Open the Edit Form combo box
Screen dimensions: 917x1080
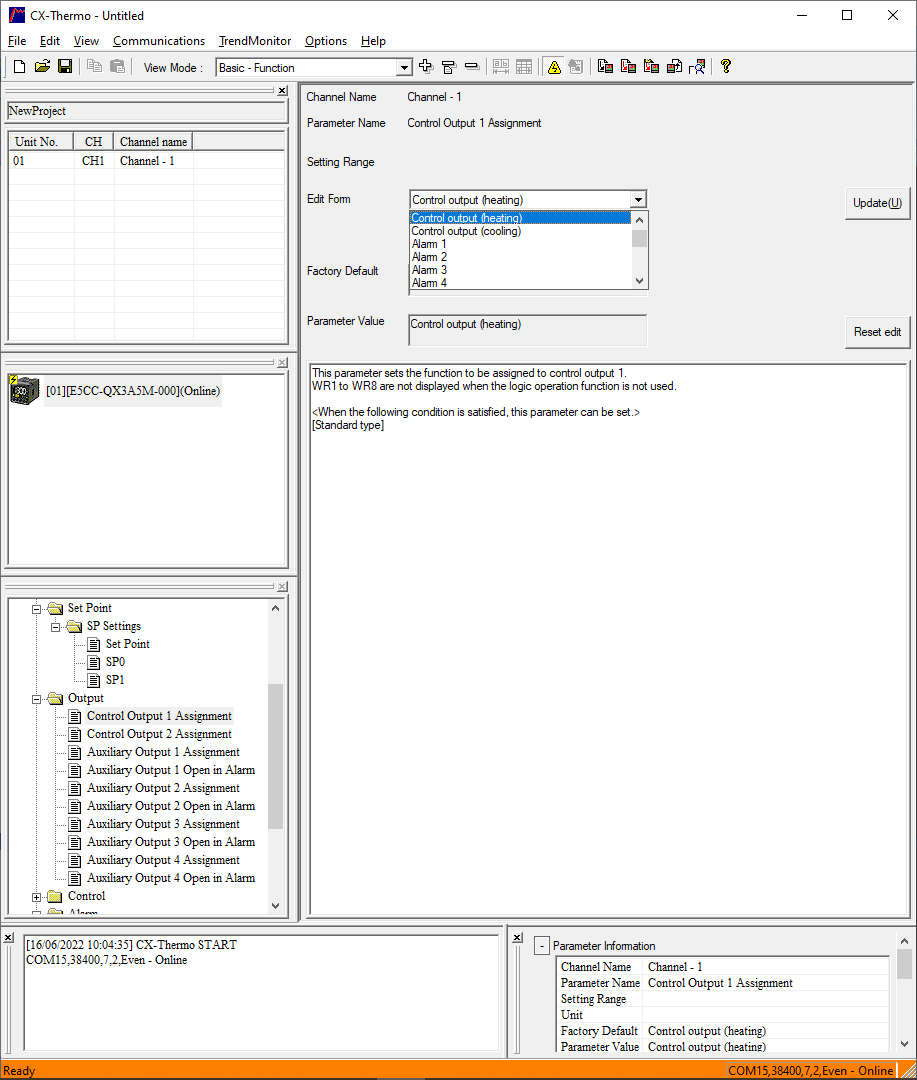click(x=639, y=200)
